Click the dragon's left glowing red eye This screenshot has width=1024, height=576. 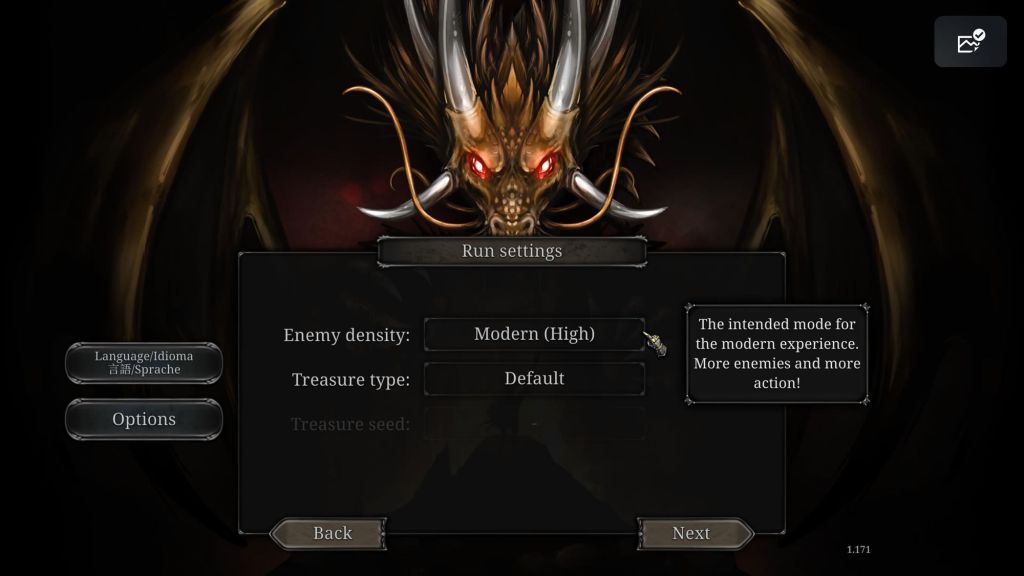click(479, 165)
